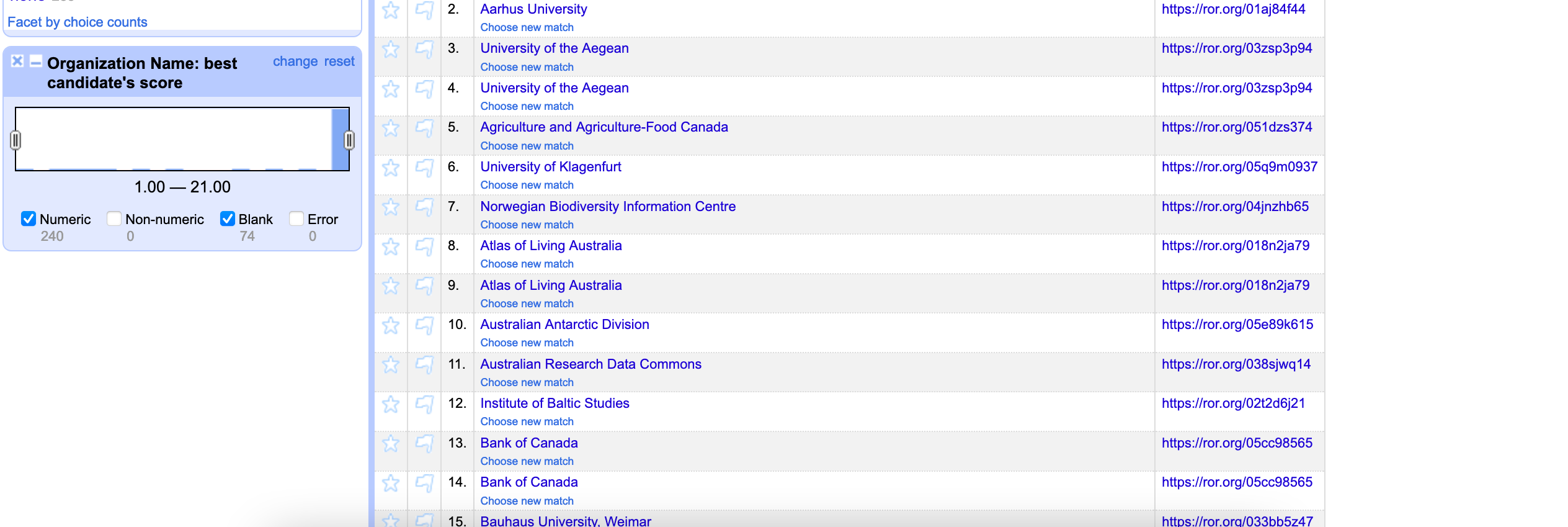
Task: Choose new match for University of Klagenfurt
Action: pyautogui.click(x=527, y=185)
